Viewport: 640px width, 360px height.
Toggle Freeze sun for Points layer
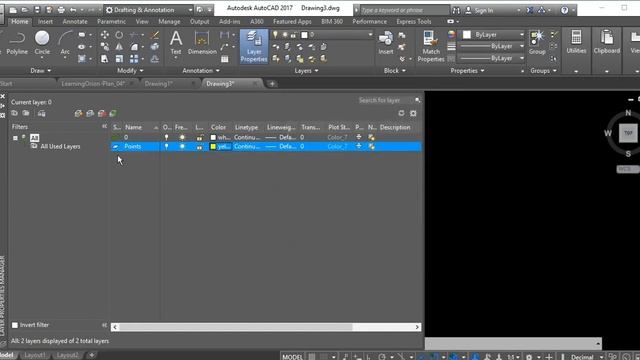pos(182,147)
